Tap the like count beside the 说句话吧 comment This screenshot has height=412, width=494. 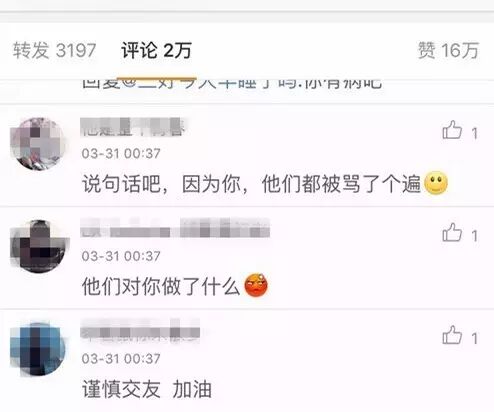coord(474,134)
